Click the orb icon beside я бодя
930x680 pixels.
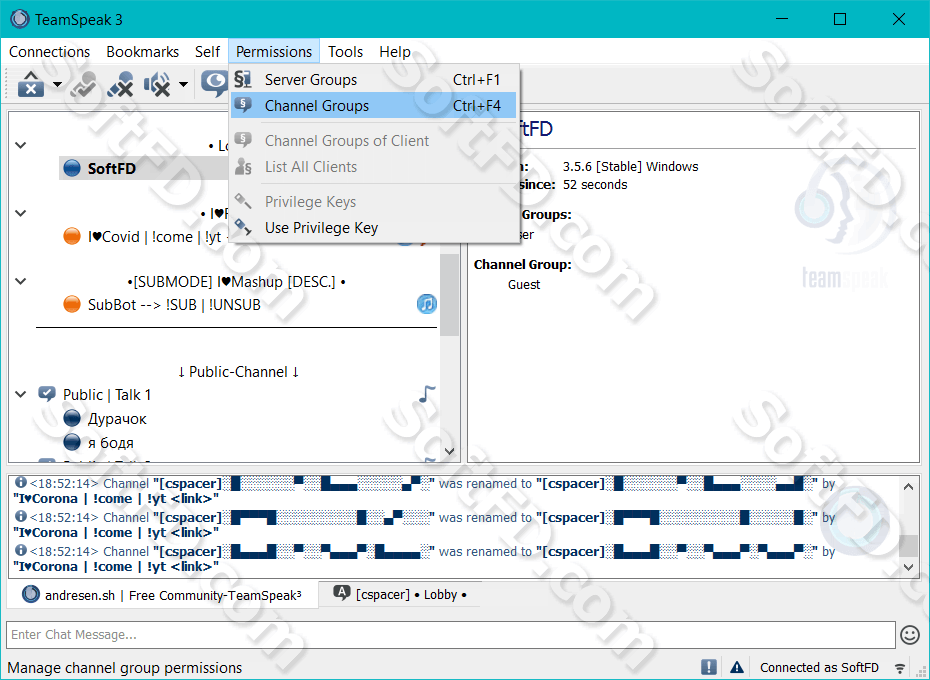click(72, 442)
